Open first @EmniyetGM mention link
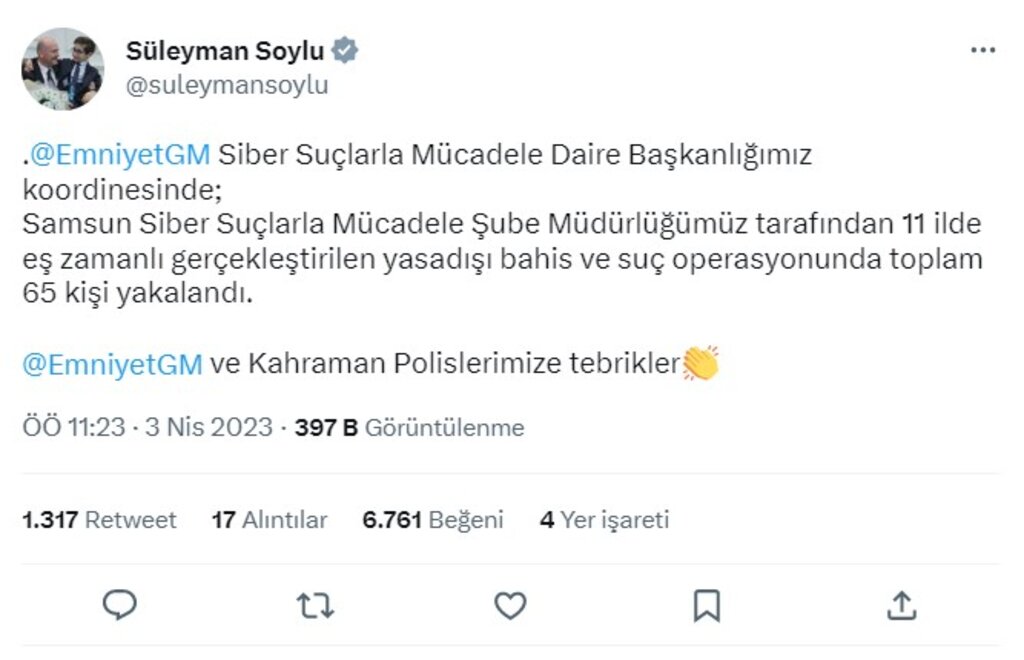 coord(120,155)
